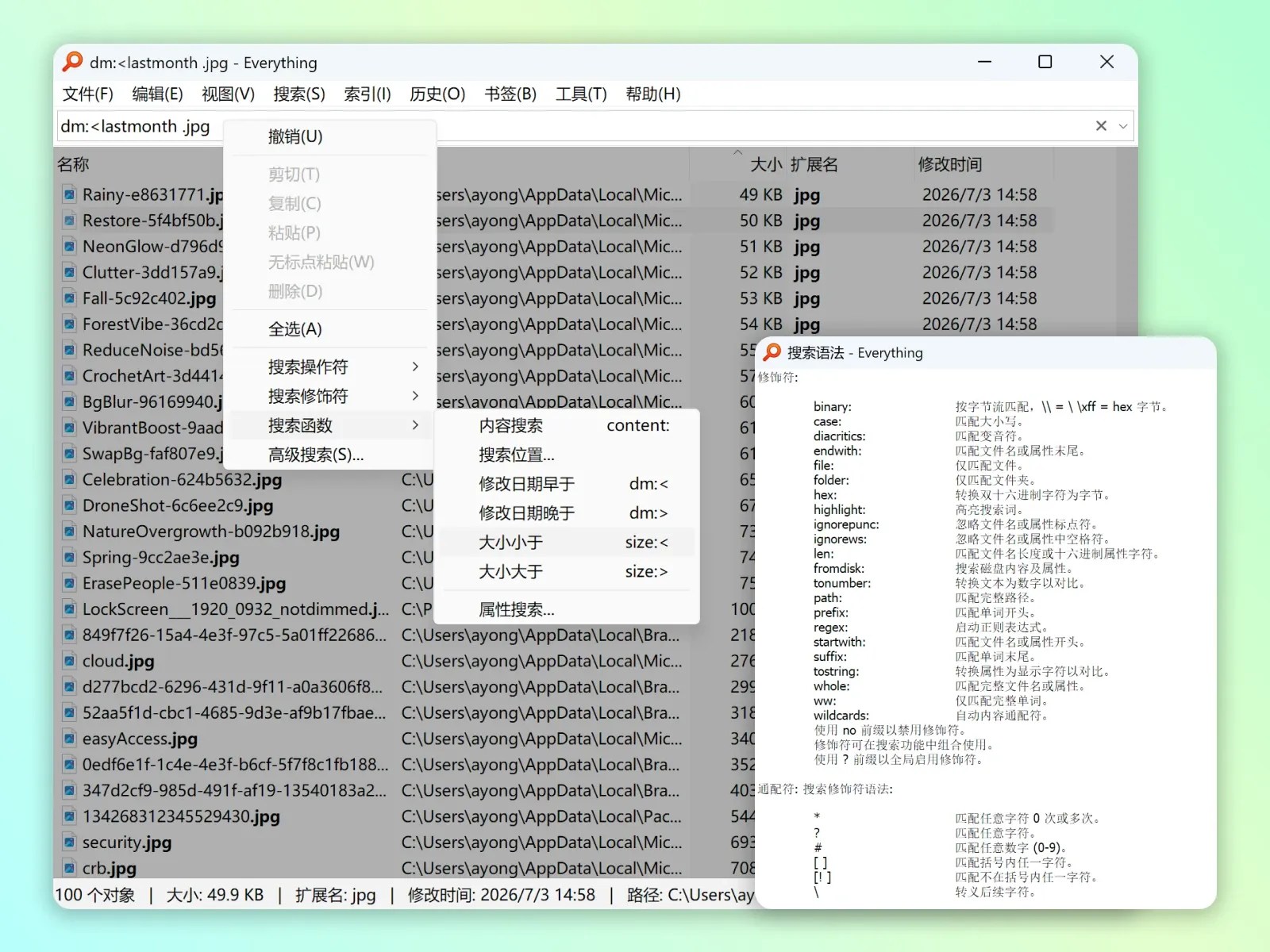
Task: Click the file icon beside Celebration-624b5632.jpg
Action: (x=70, y=480)
